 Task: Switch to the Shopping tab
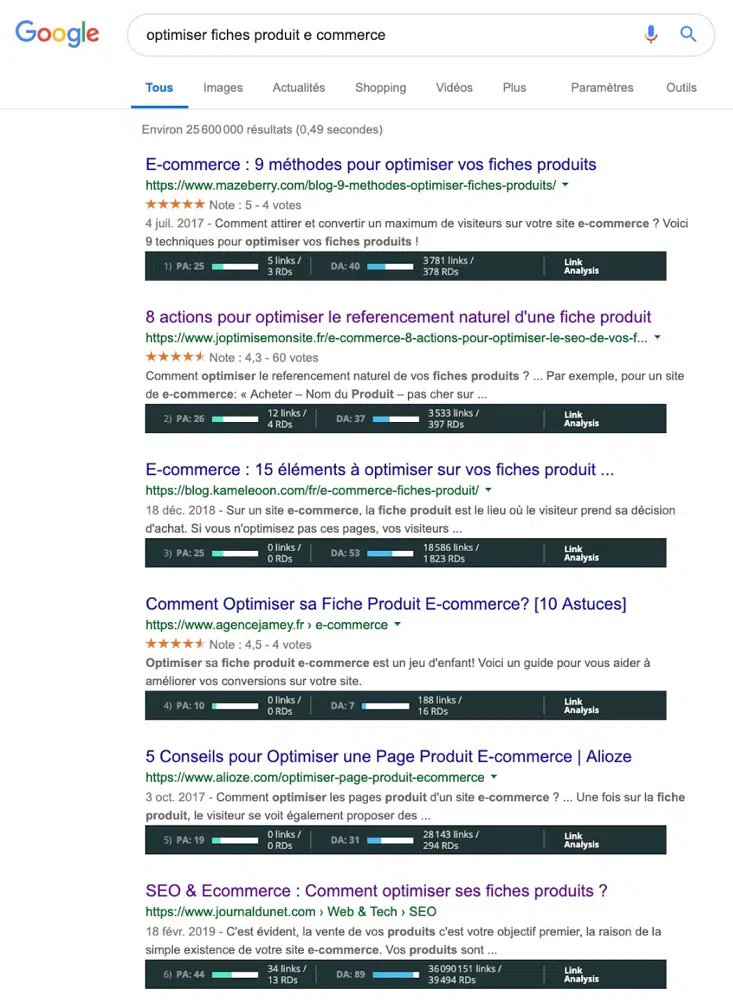coord(381,87)
